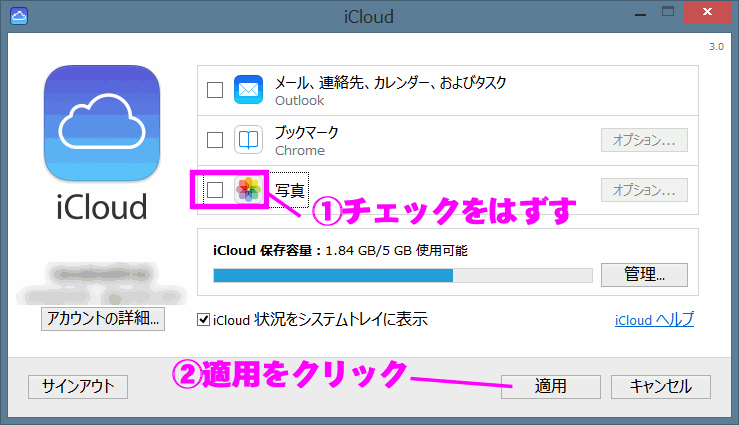Toggle the 写真 checkbox
This screenshot has width=739, height=425.
(x=214, y=190)
